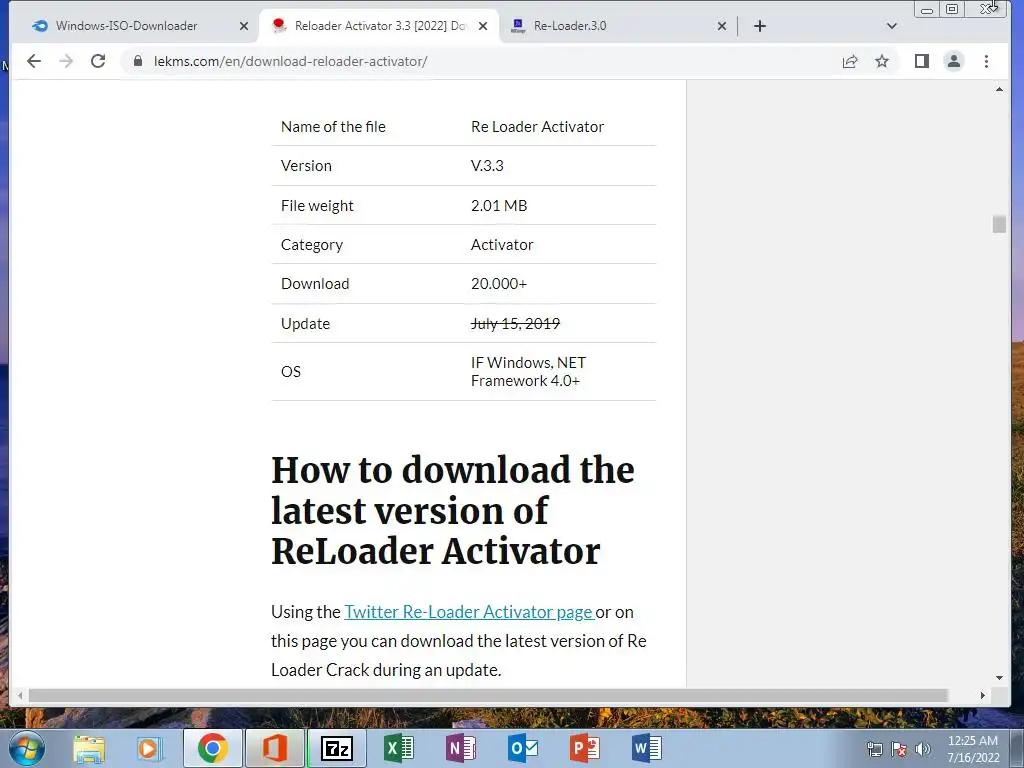The height and width of the screenshot is (768, 1024).
Task: Launch Windows Media Player from taskbar
Action: [x=149, y=748]
